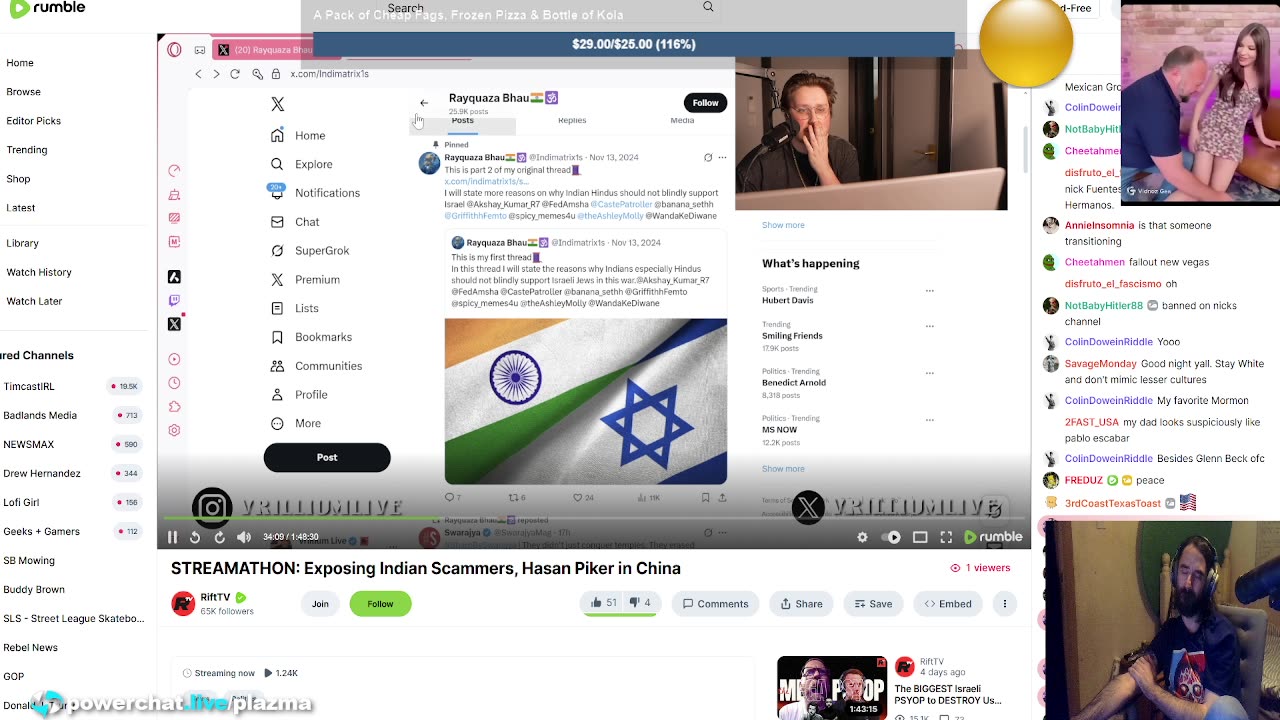Click the thumbs down dislike button
Image resolution: width=1280 pixels, height=720 pixels.
click(640, 603)
